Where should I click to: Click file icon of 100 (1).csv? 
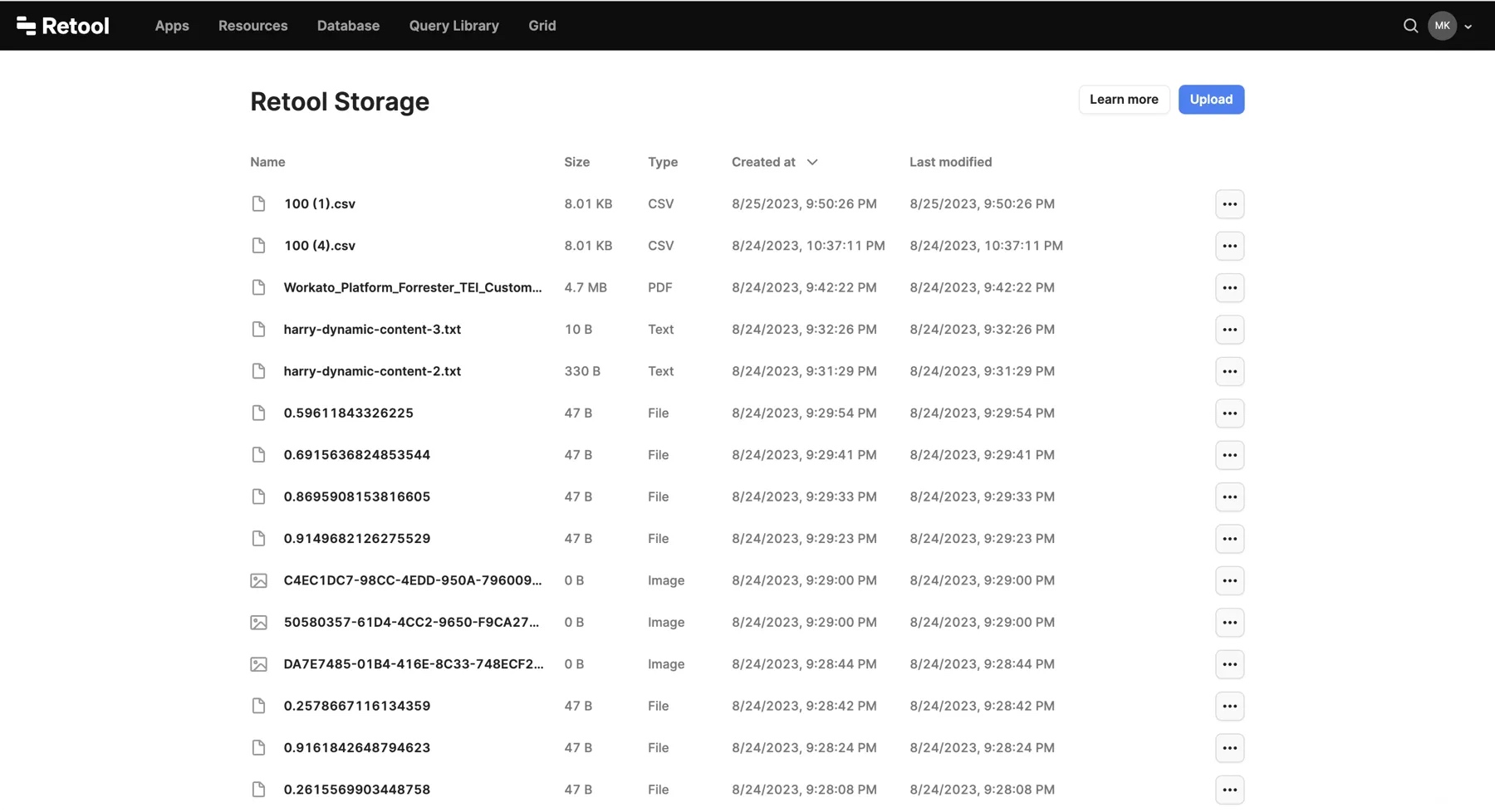pyautogui.click(x=258, y=203)
